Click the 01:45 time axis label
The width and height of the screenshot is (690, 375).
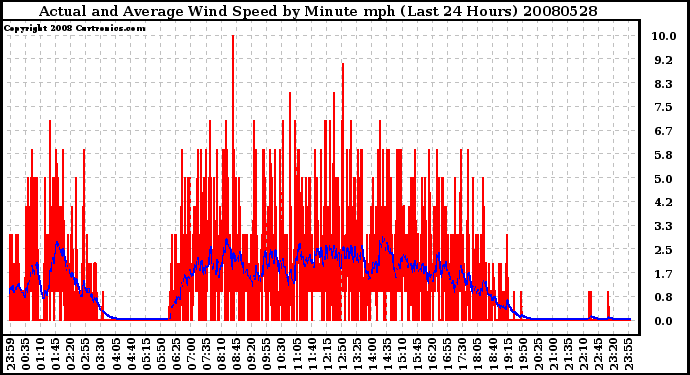pyautogui.click(x=55, y=354)
